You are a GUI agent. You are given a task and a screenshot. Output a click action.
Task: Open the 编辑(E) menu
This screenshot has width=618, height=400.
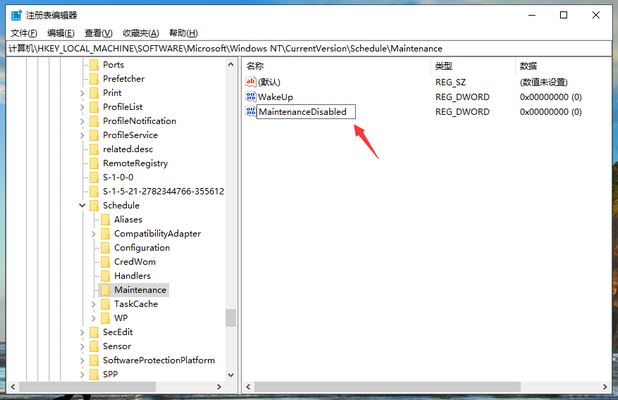click(x=63, y=32)
